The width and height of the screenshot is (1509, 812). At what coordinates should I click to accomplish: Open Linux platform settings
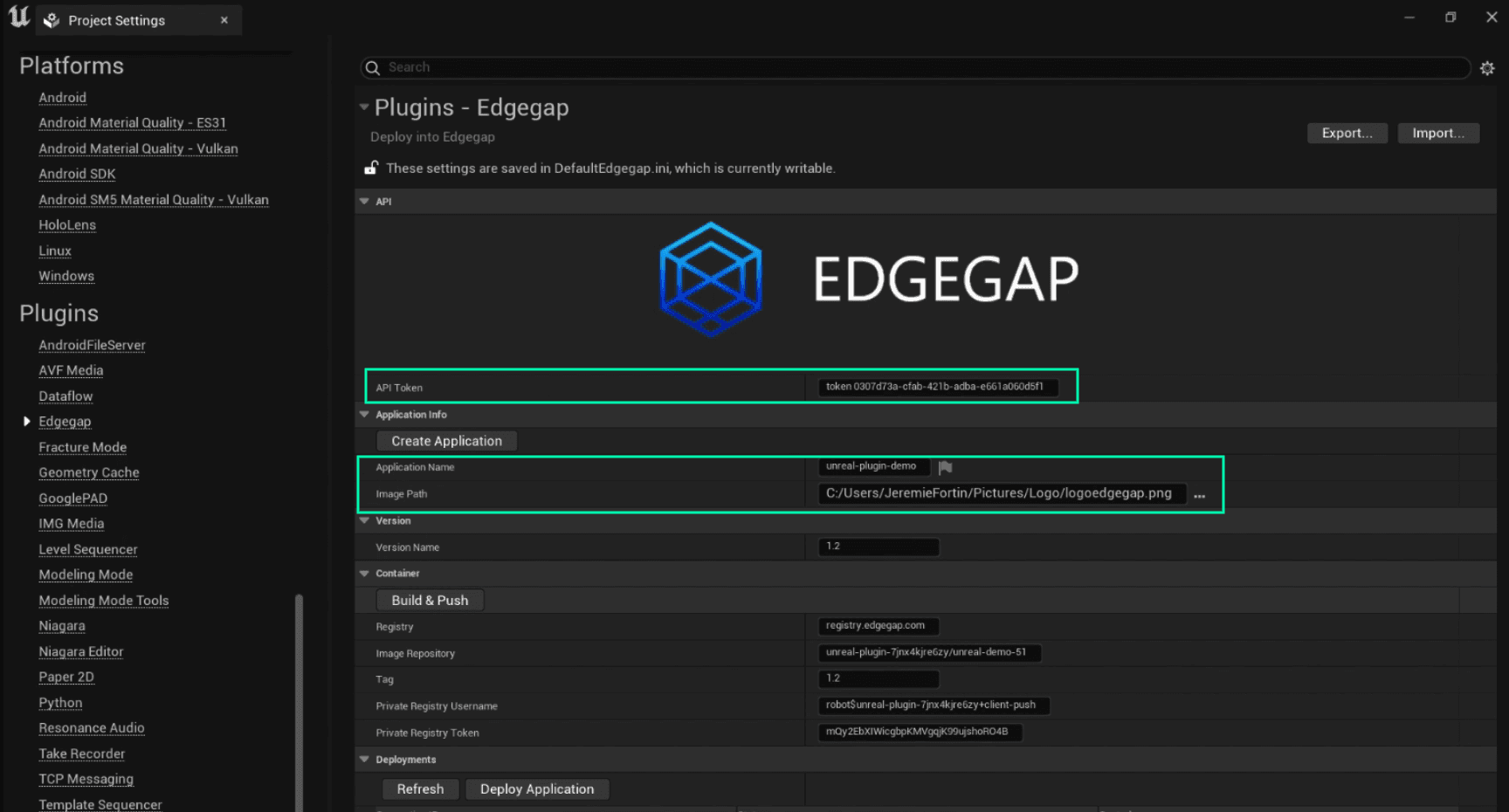coord(55,251)
